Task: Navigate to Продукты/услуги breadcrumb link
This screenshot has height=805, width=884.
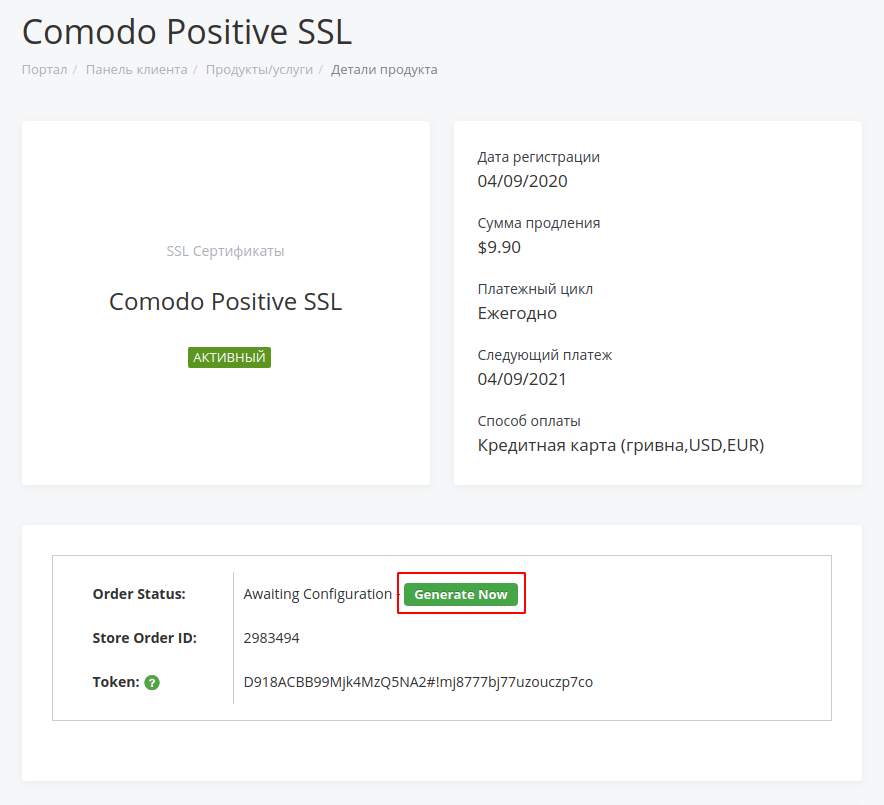Action: [x=259, y=70]
